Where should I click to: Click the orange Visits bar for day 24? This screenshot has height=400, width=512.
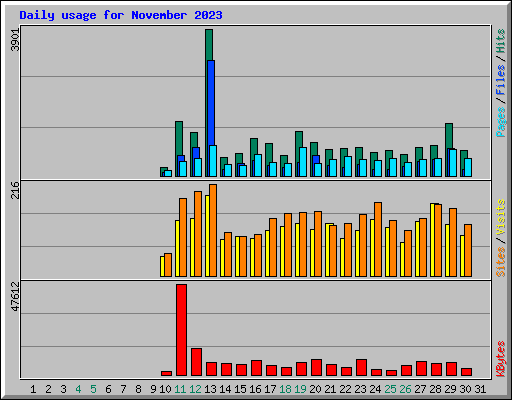(x=378, y=239)
